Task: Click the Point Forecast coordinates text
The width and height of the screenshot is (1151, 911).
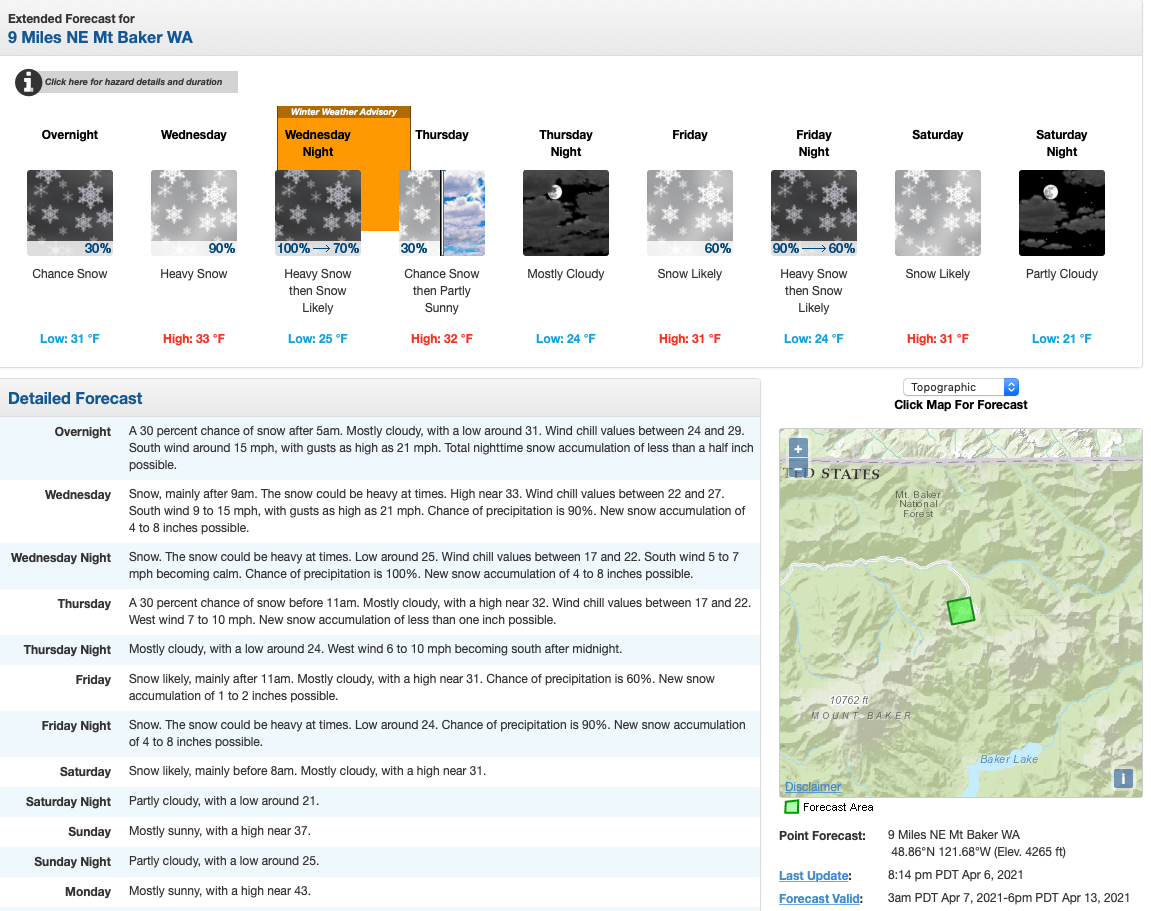Action: pos(978,852)
